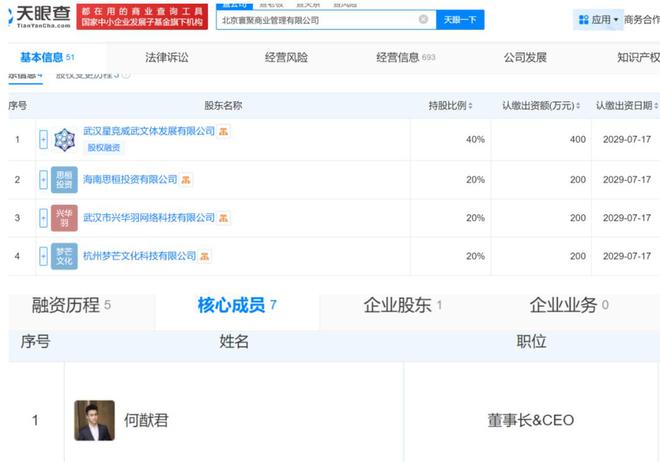Switch to the 经营风险 tab

click(286, 58)
